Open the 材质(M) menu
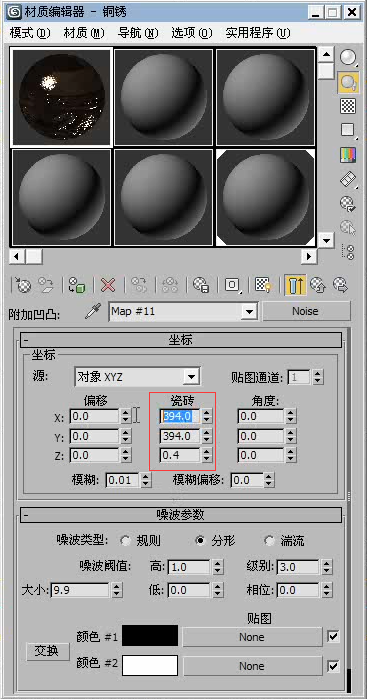367x699 pixels. (84, 33)
